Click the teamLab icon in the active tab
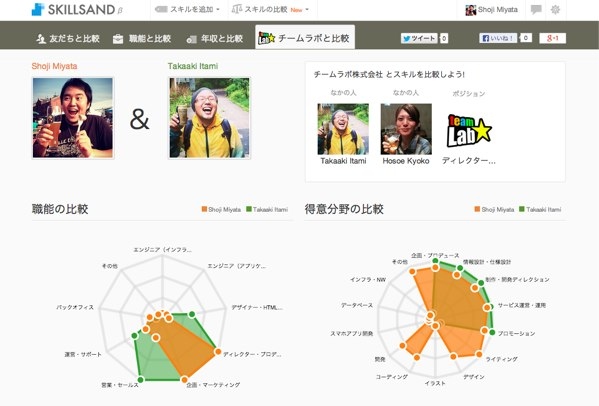Viewport: 599px width, 406px height. pyautogui.click(x=266, y=38)
